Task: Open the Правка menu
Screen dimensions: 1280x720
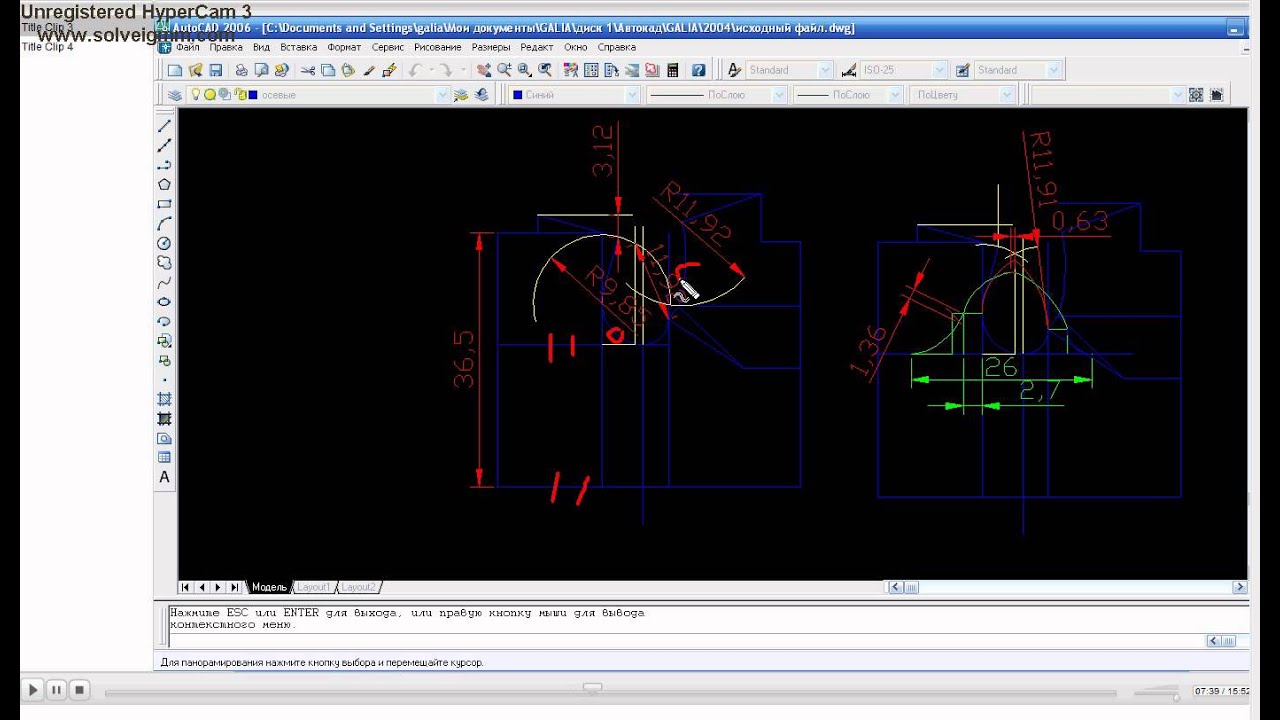Action: tap(226, 47)
